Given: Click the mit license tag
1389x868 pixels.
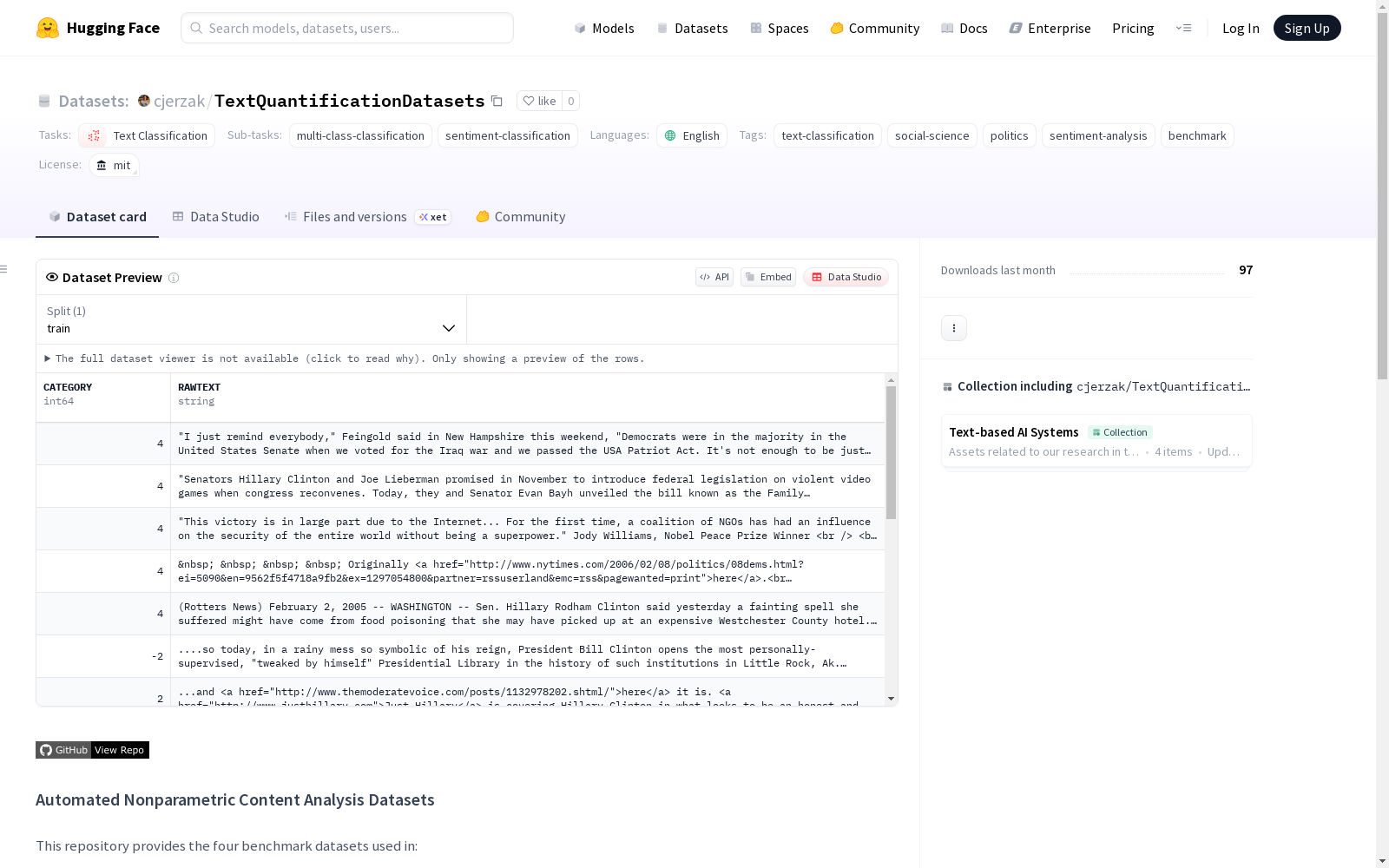Looking at the screenshot, I should pyautogui.click(x=114, y=165).
